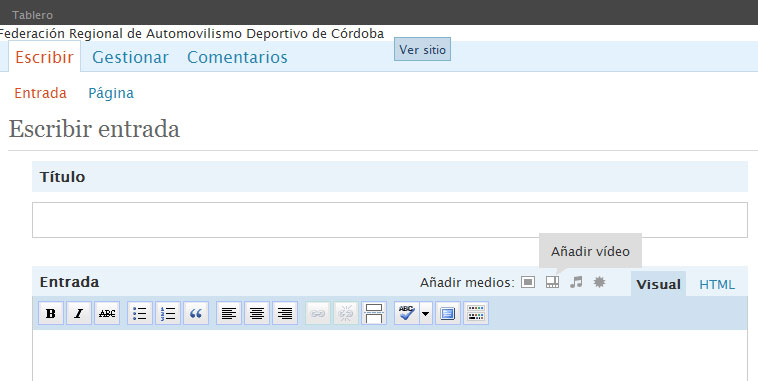Screen dimensions: 758x381
Task: Insert ordered numbered list
Action: click(168, 313)
